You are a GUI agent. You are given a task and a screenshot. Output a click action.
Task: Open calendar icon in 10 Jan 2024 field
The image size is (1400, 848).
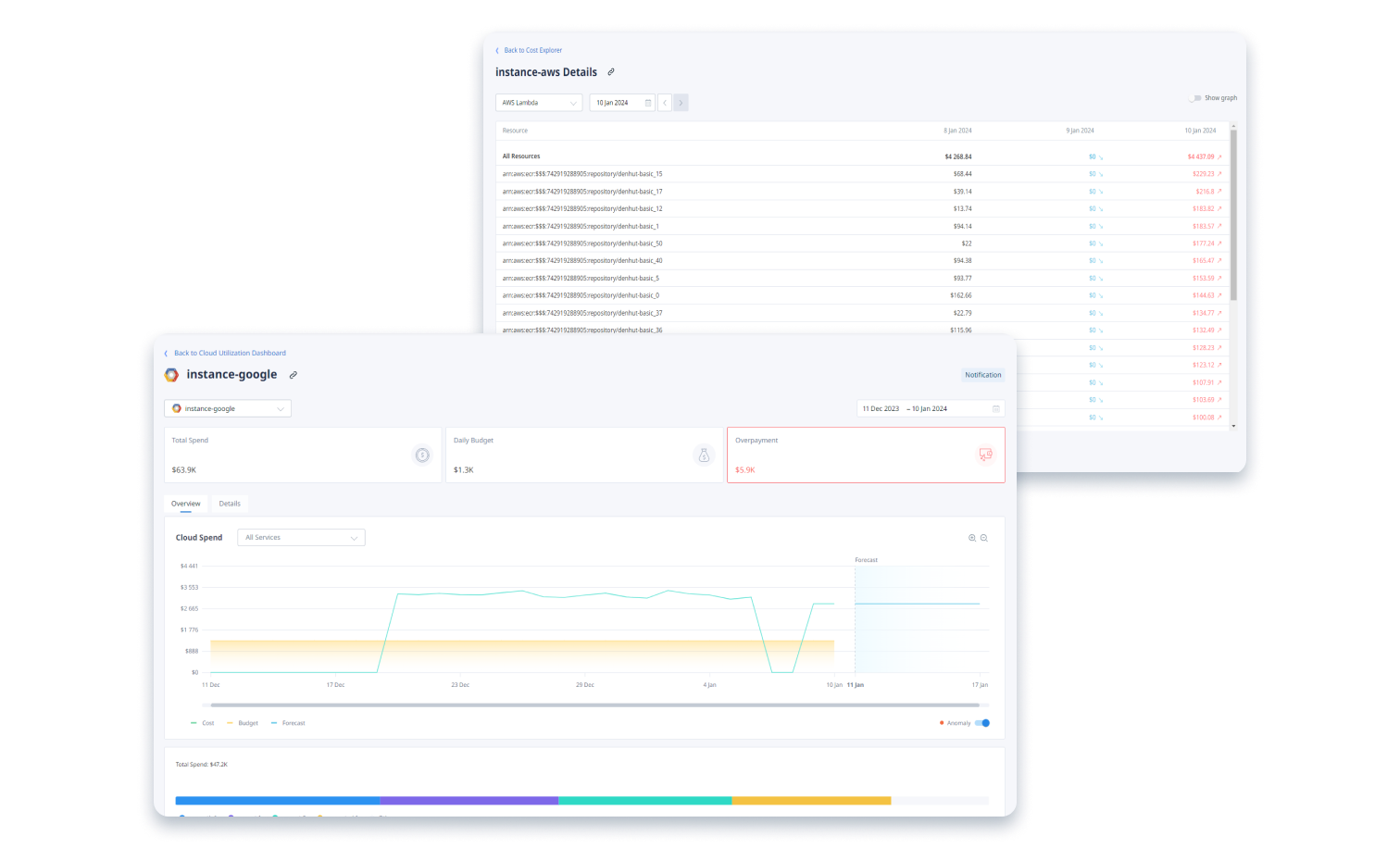pyautogui.click(x=648, y=103)
